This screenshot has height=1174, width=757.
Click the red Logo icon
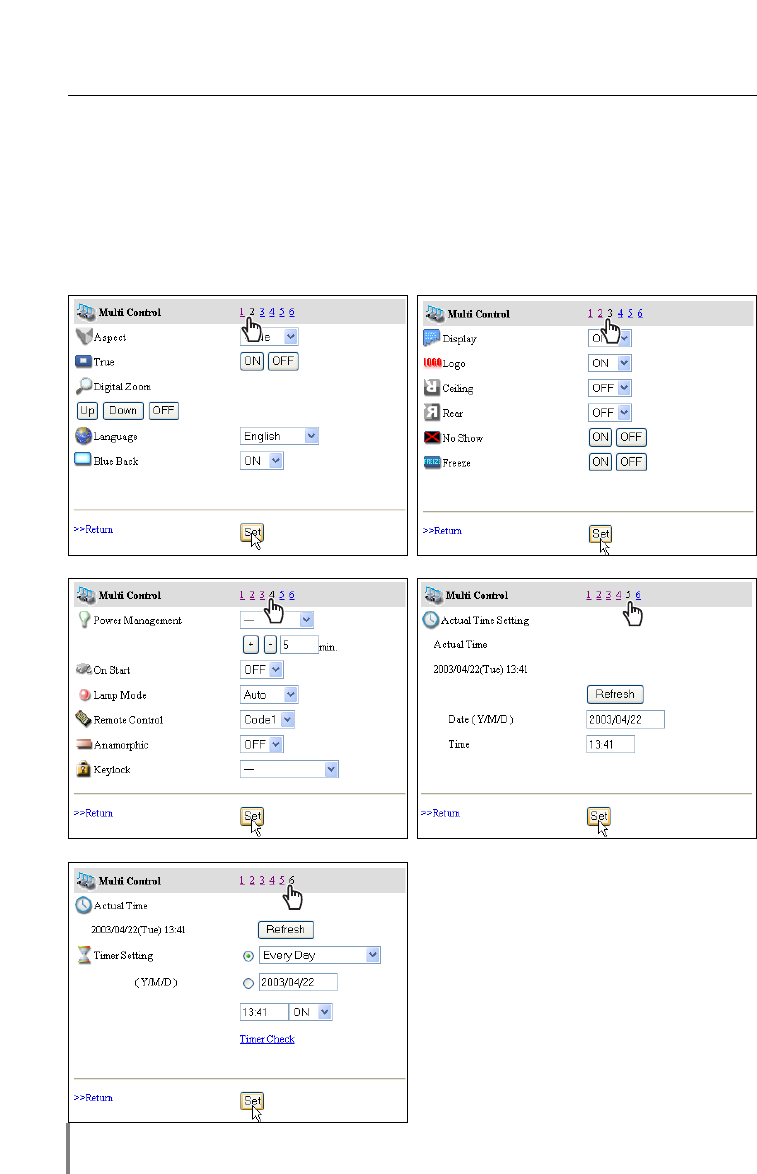[432, 363]
